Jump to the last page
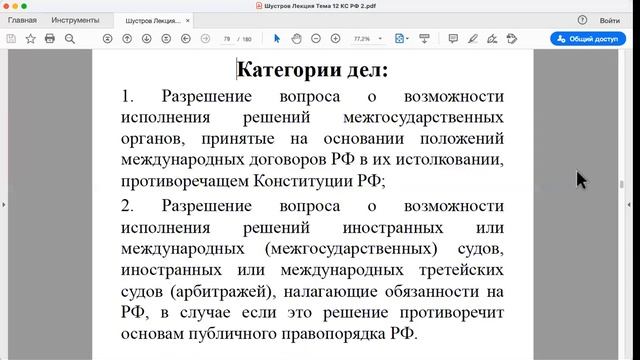 (x=166, y=39)
